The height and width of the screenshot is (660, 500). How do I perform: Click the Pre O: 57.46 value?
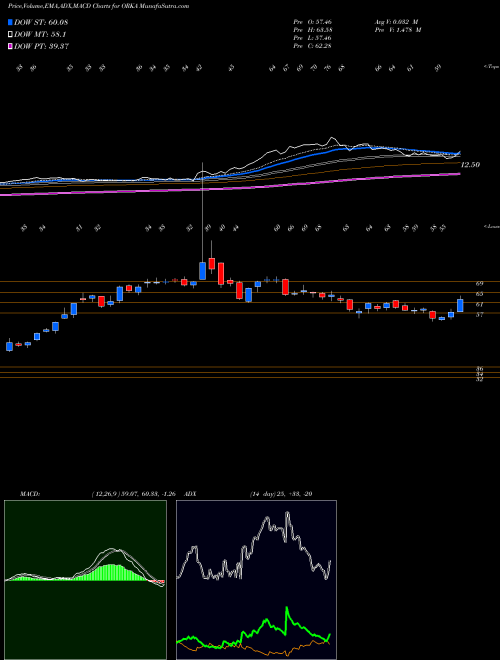312,22
